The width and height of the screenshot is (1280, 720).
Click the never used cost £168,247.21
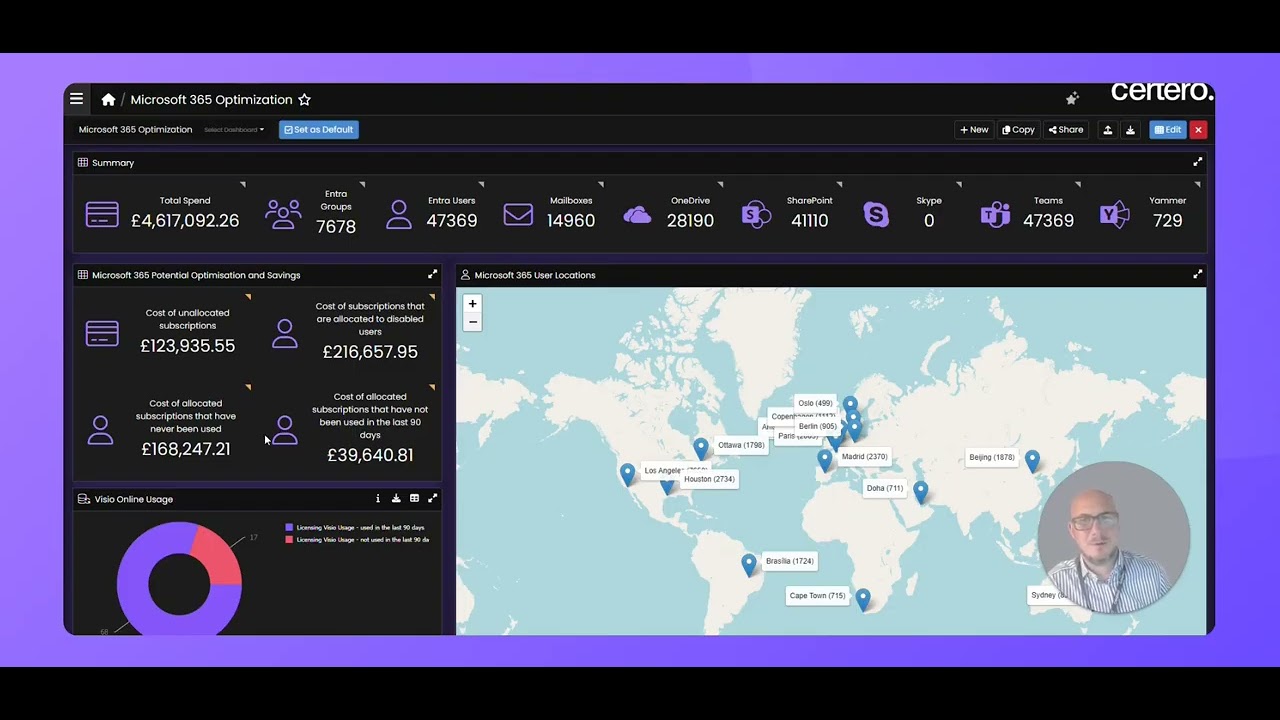(186, 449)
